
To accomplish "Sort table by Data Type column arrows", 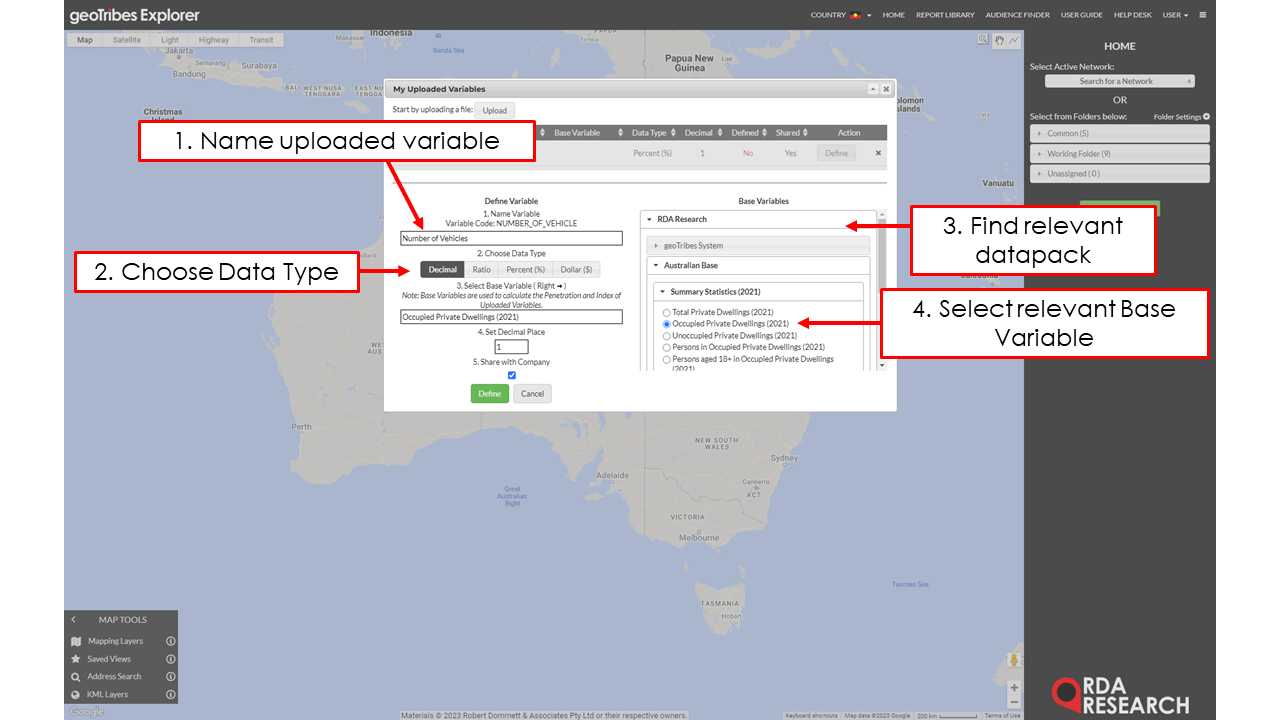I will (x=675, y=132).
